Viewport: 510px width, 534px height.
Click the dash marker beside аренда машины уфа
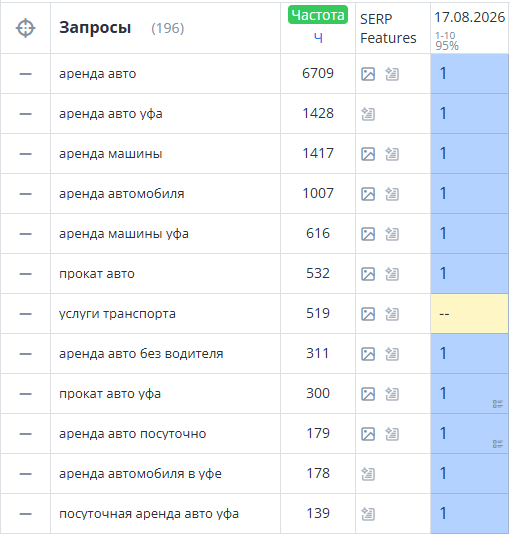point(26,234)
